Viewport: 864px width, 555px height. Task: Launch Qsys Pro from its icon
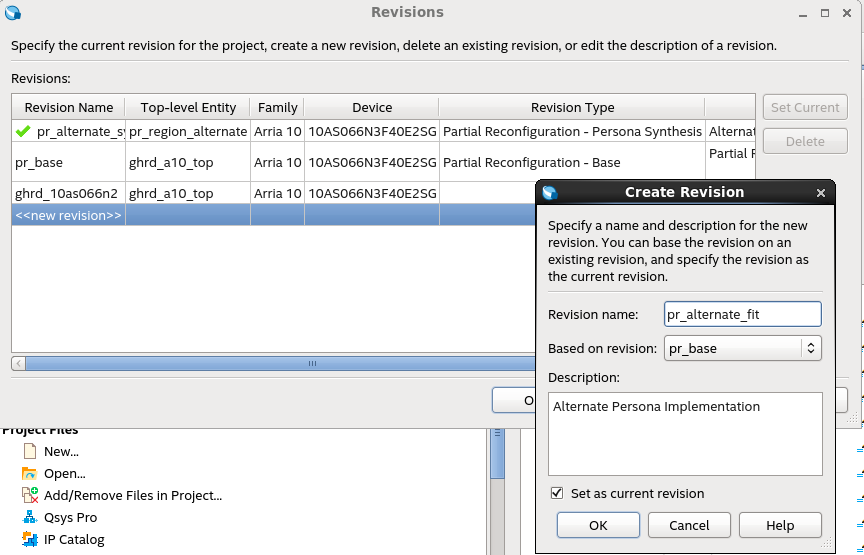pos(28,517)
